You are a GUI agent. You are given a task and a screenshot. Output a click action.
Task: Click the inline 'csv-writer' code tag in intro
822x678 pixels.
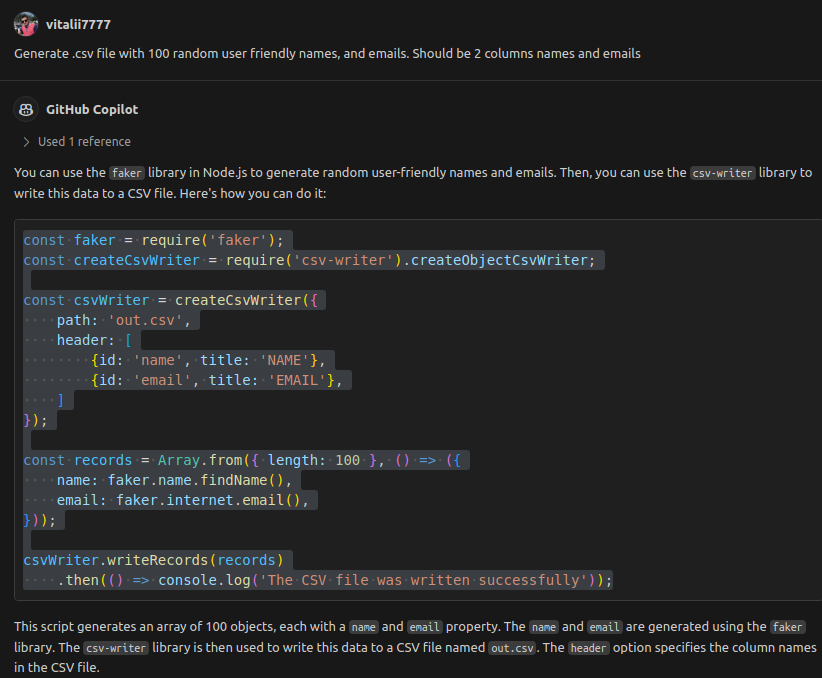[722, 173]
